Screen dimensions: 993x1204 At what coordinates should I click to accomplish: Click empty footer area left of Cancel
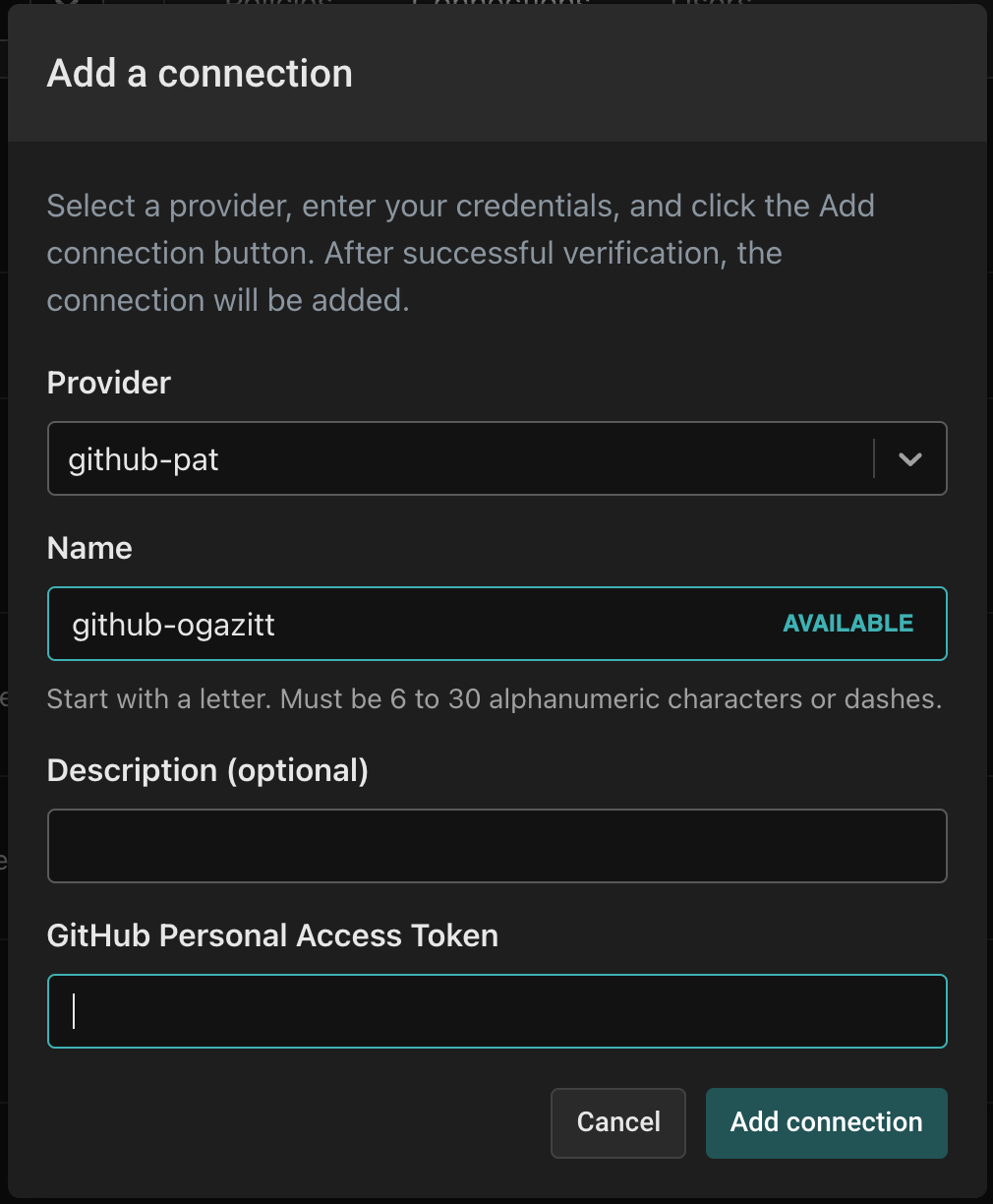click(x=295, y=1122)
